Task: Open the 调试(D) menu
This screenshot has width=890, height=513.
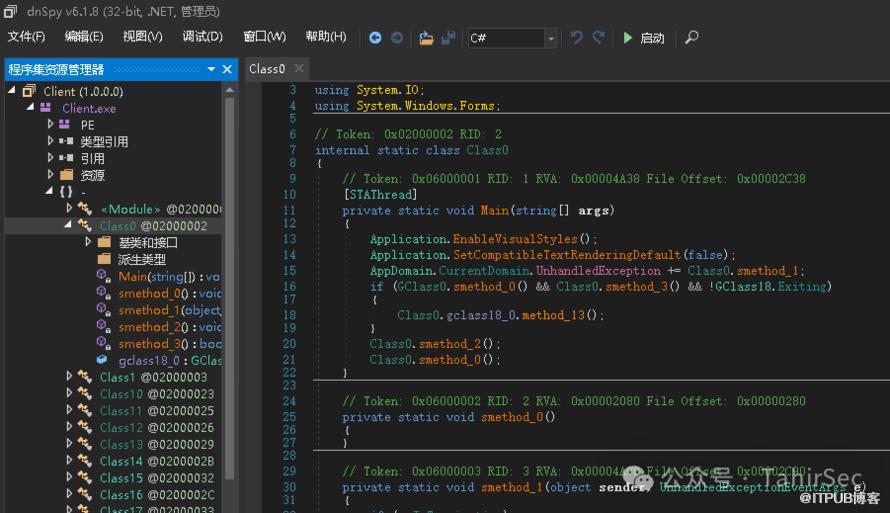Action: point(202,37)
